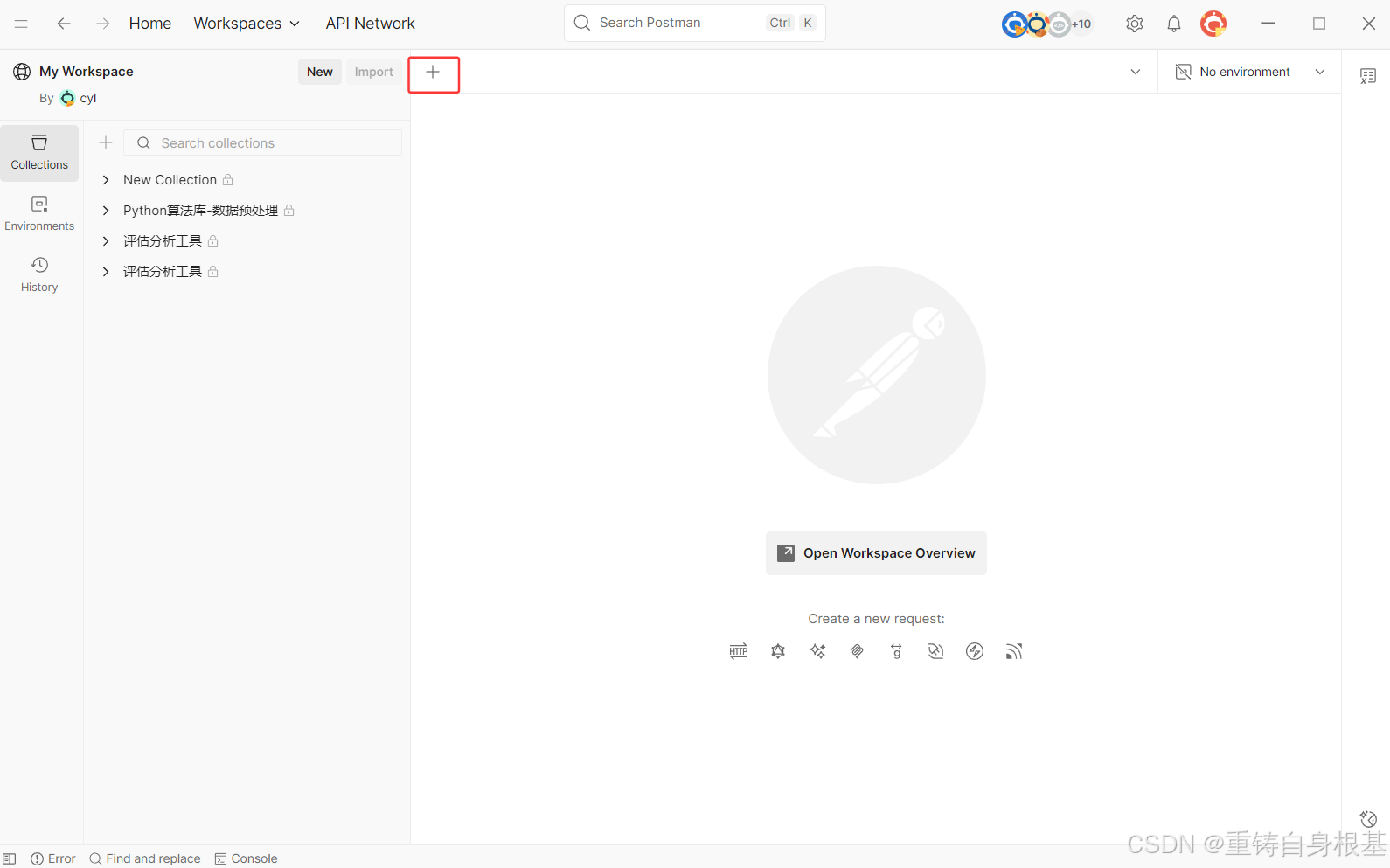The image size is (1390, 868).
Task: Go forward with the right arrow
Action: point(103,24)
